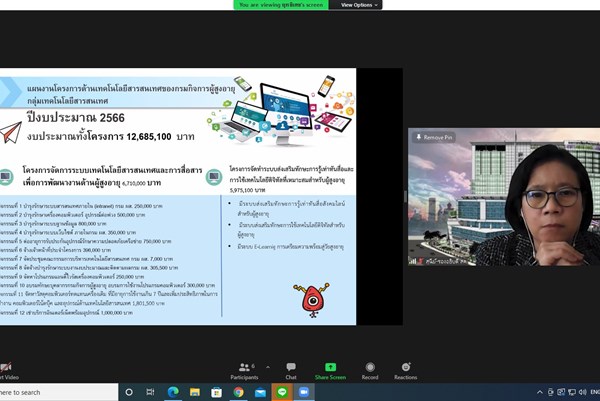This screenshot has width=600, height=401.
Task: Open the Participants panel
Action: [244, 371]
